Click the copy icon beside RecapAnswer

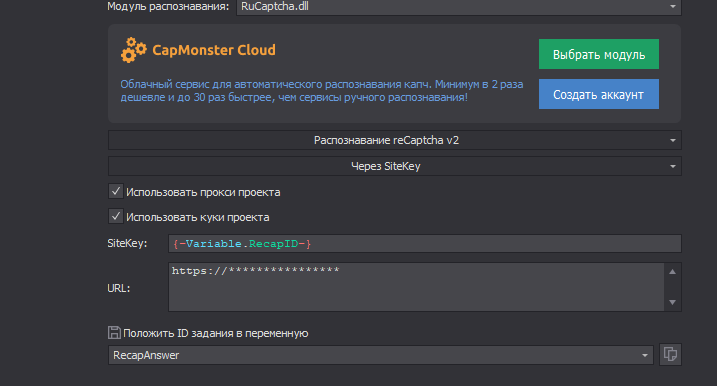(x=670, y=354)
